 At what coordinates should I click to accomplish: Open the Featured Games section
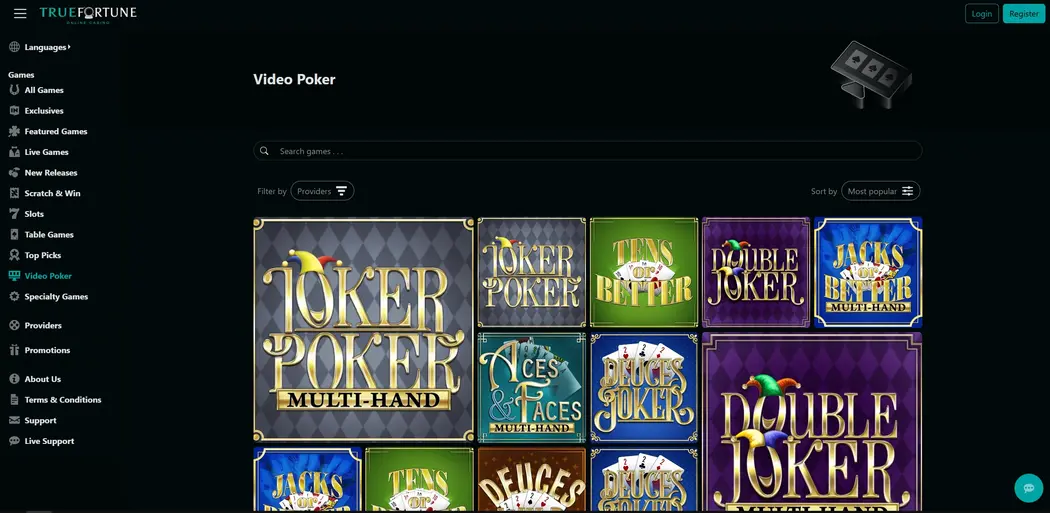tap(56, 131)
